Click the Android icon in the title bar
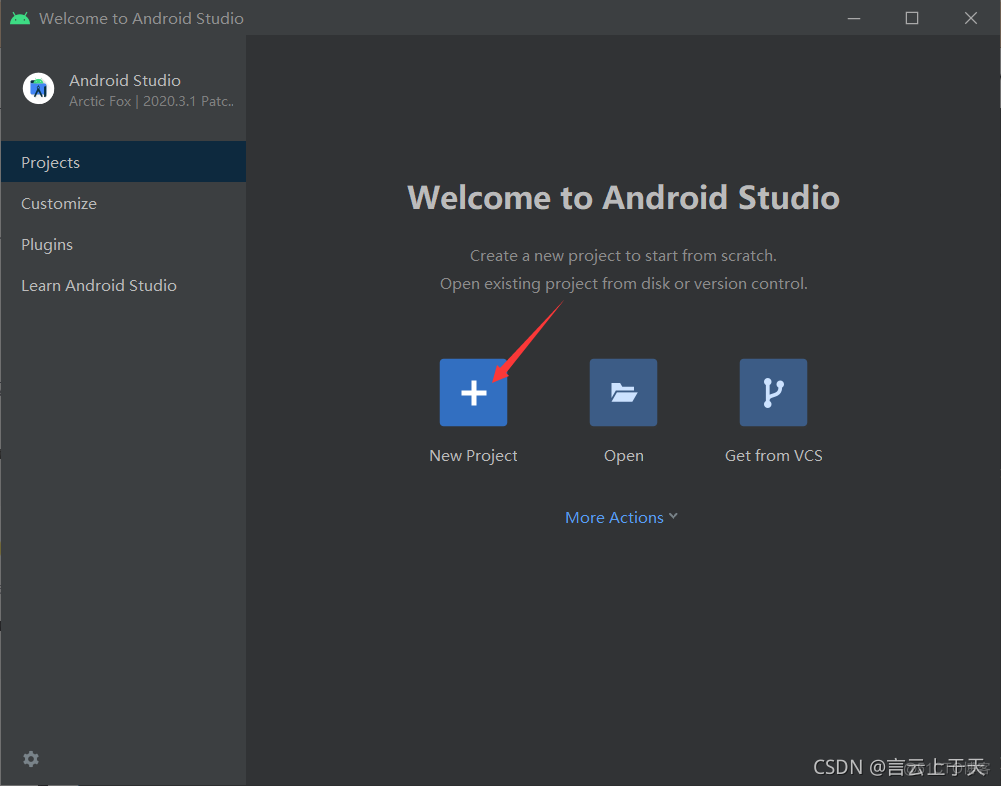1001x786 pixels. [x=20, y=18]
